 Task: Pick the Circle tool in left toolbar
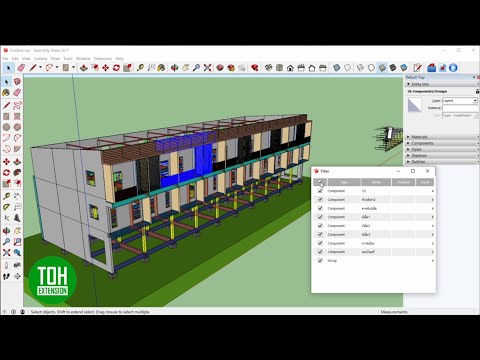6,127
